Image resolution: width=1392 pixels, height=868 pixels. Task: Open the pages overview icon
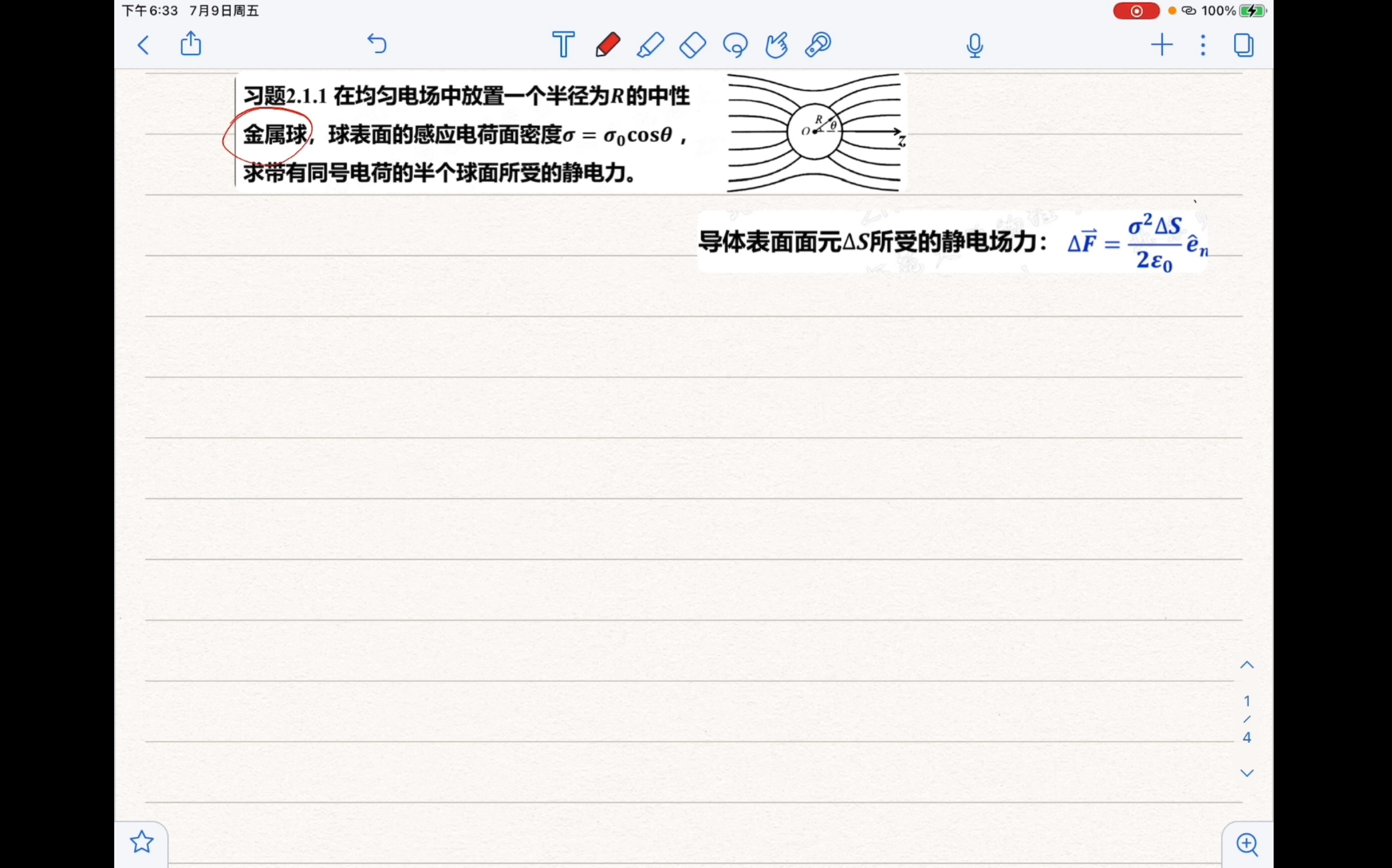click(1244, 45)
